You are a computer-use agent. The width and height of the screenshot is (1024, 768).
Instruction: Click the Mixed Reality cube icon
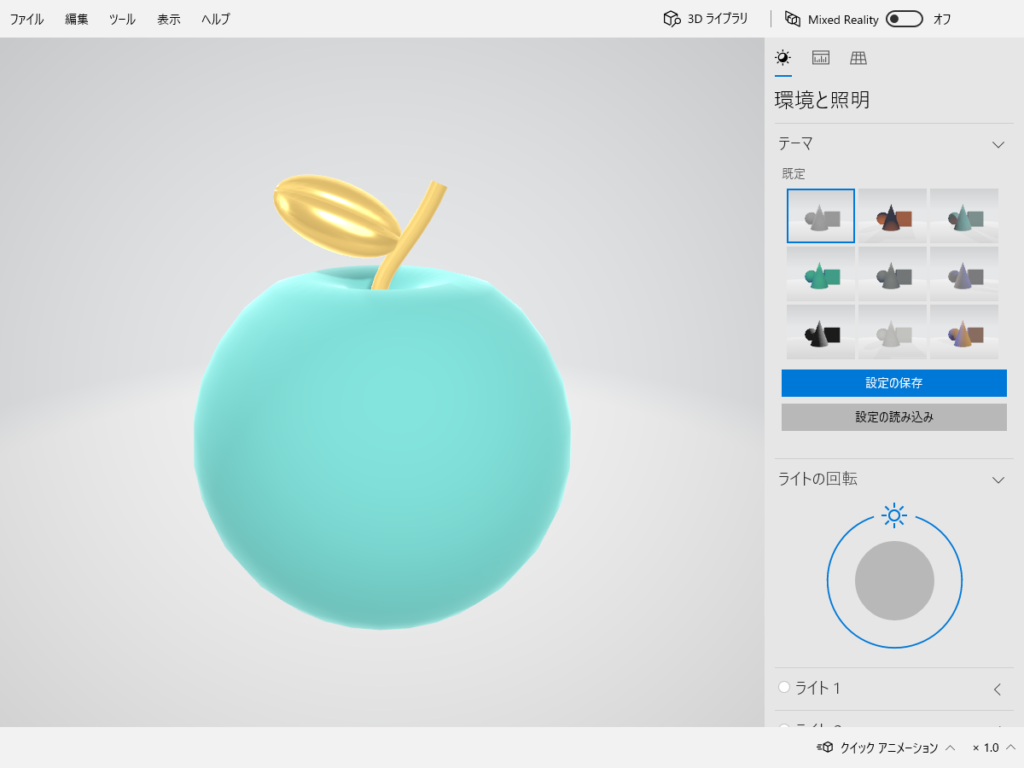(x=793, y=19)
